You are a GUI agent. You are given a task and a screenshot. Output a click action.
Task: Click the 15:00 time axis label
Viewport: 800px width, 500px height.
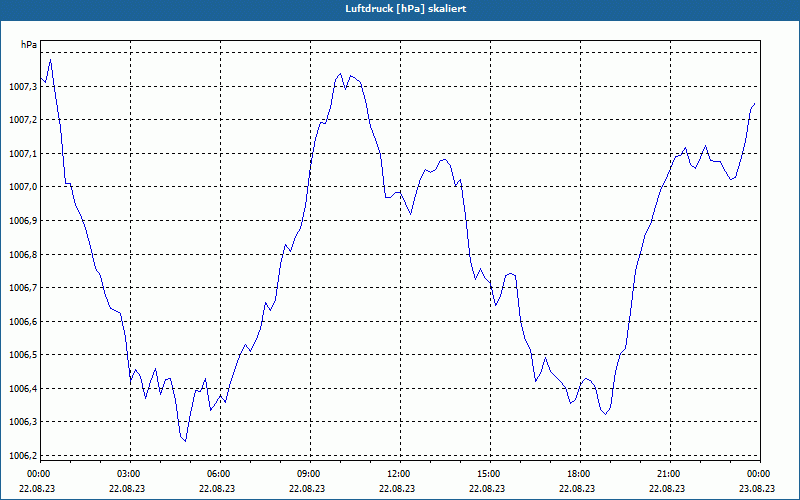(490, 474)
